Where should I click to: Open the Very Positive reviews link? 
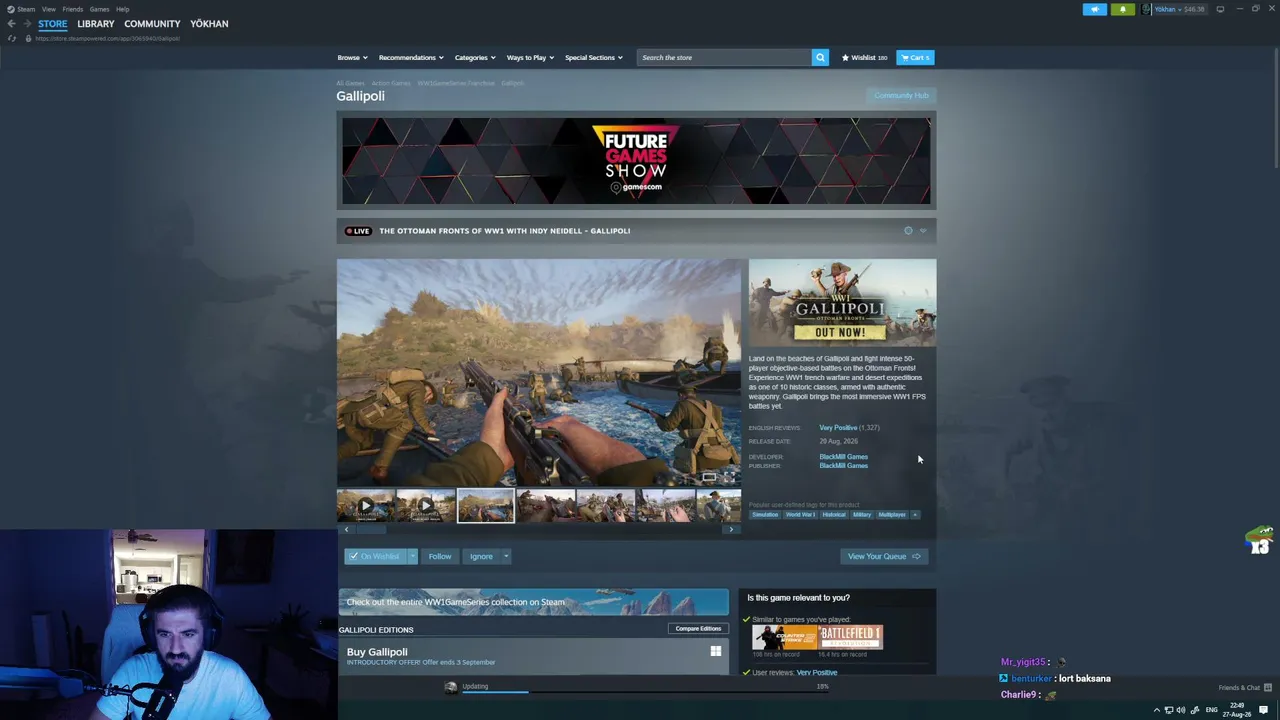click(838, 428)
